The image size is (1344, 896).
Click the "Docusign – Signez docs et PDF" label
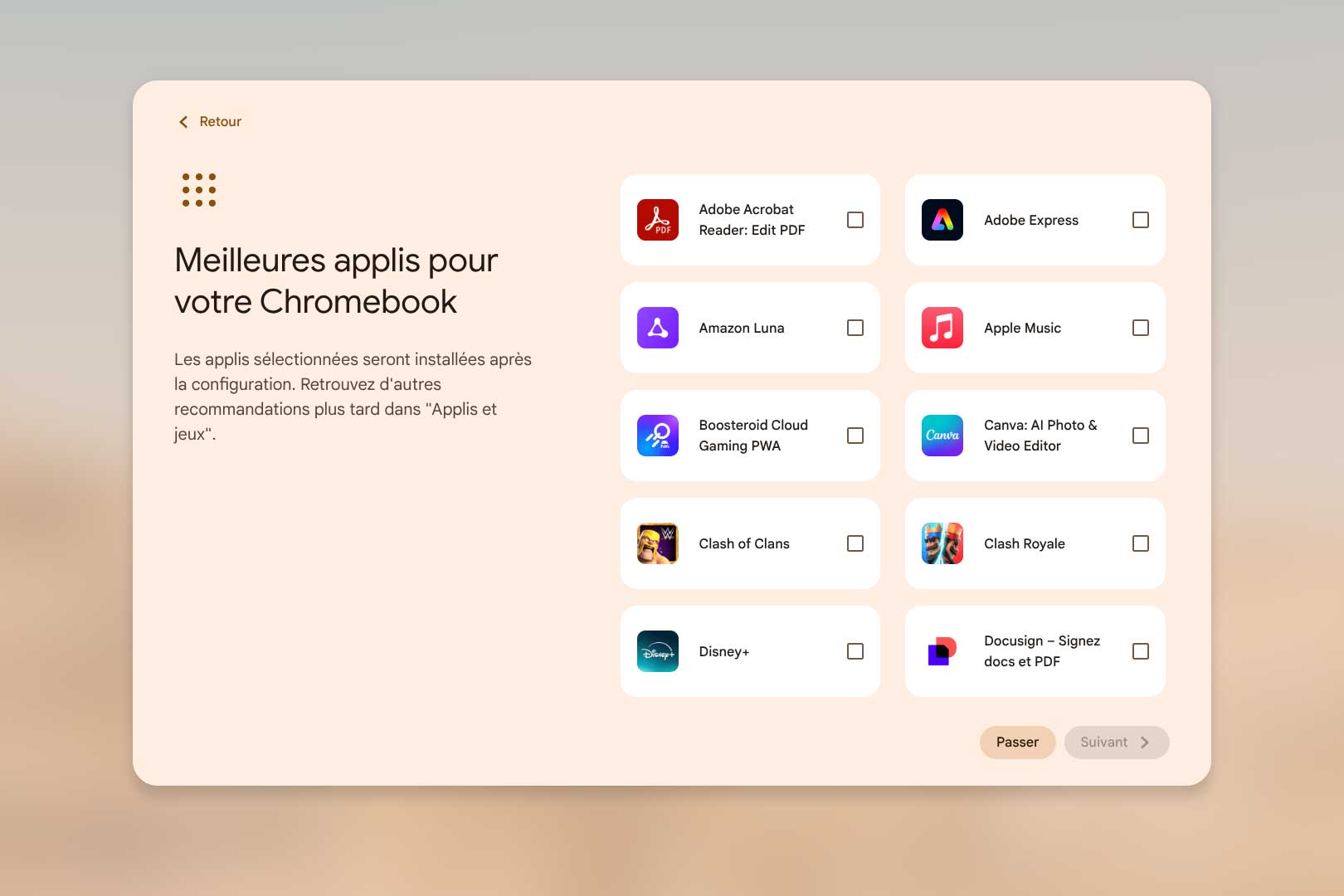click(1042, 651)
